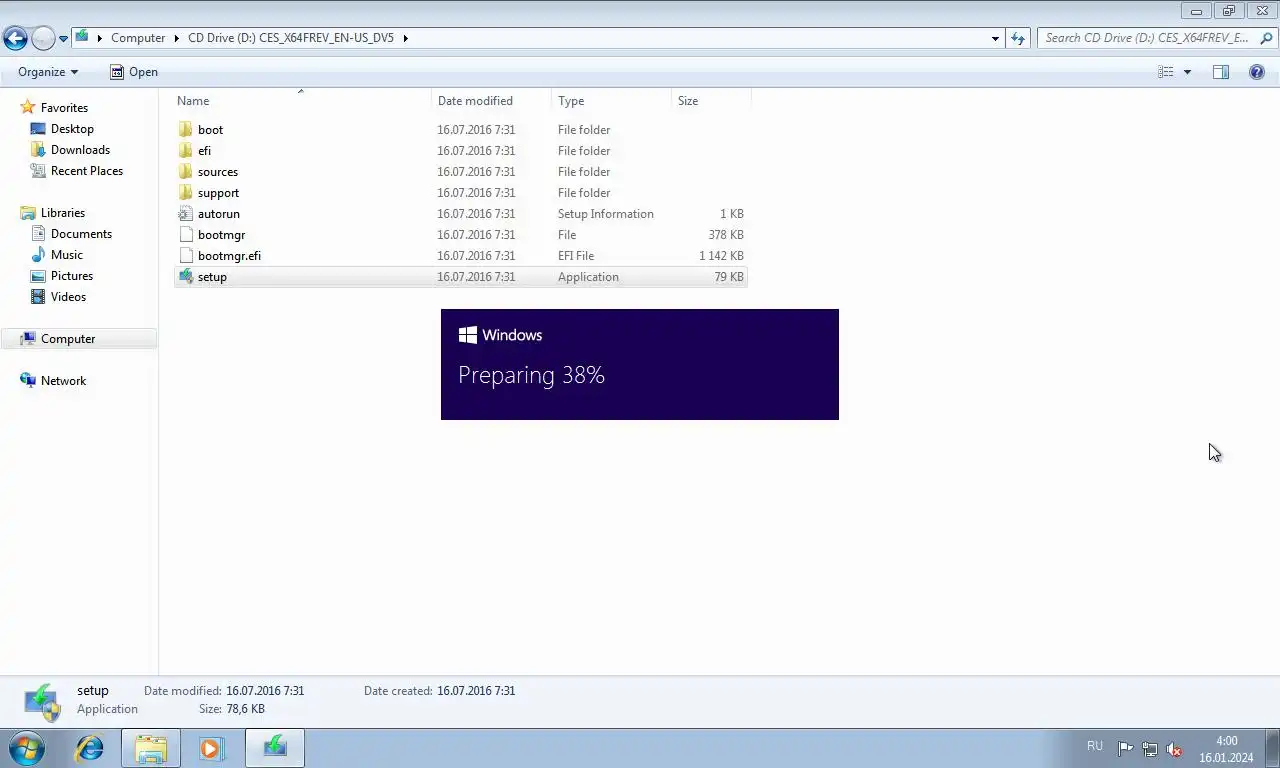The height and width of the screenshot is (768, 1280).
Task: Launch Windows Media Player from taskbar
Action: pyautogui.click(x=212, y=748)
